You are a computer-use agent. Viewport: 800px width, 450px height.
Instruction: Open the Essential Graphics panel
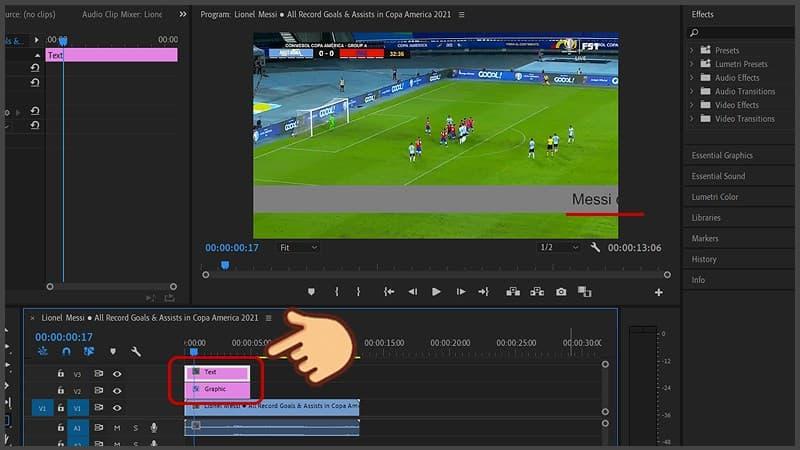tap(722, 155)
